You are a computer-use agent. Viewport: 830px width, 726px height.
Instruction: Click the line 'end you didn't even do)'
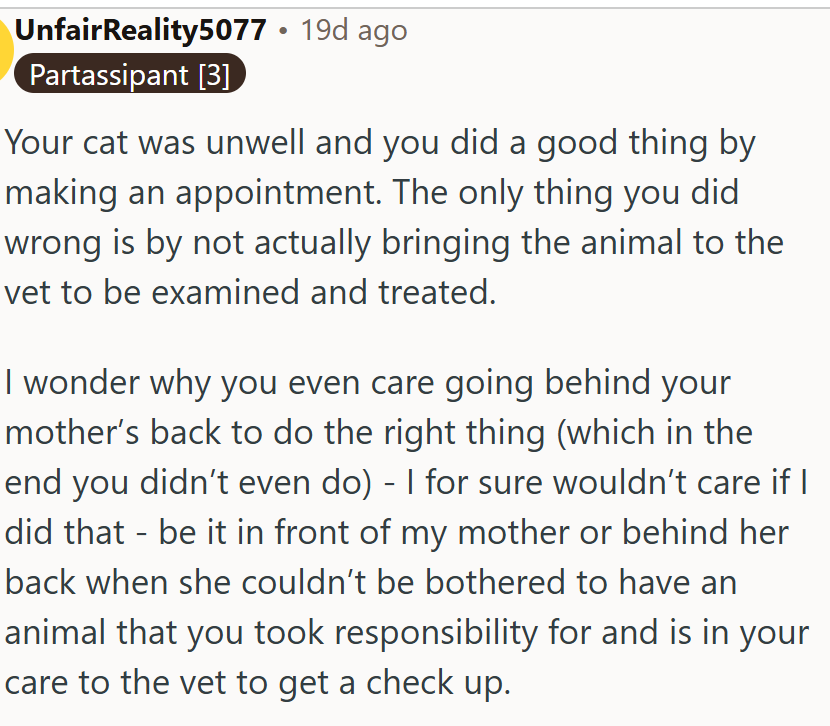tap(407, 483)
